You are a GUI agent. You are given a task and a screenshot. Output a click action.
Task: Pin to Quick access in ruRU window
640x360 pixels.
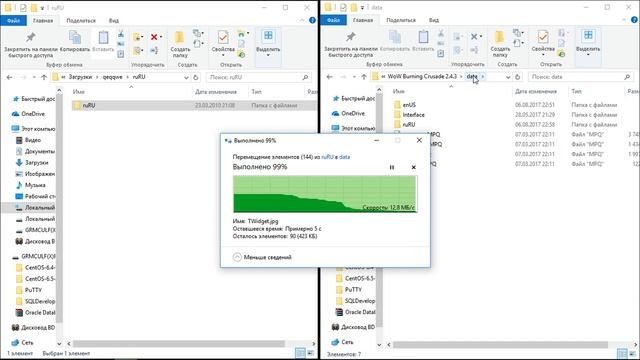[x=30, y=44]
